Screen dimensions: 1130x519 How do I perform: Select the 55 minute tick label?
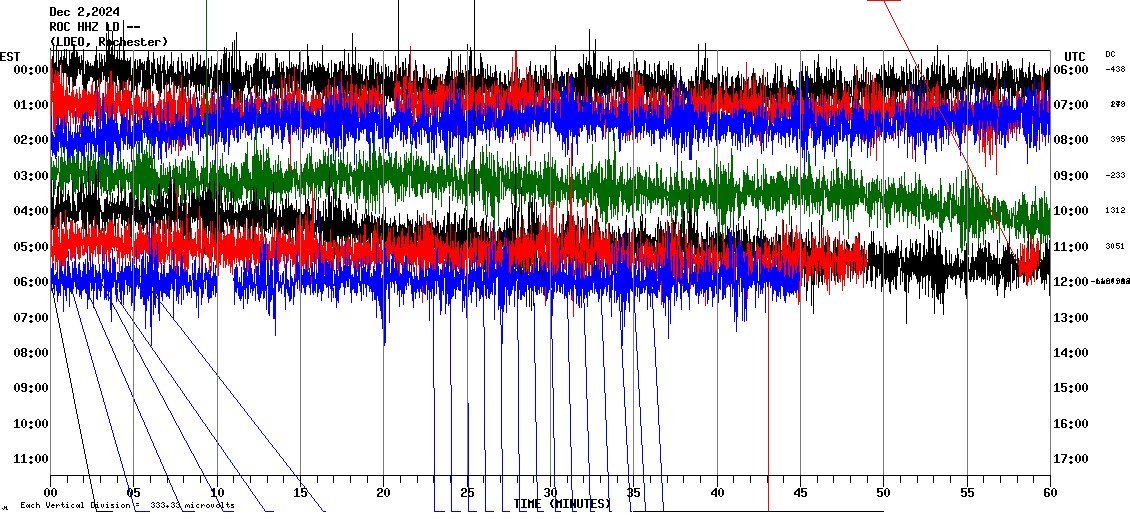[966, 493]
